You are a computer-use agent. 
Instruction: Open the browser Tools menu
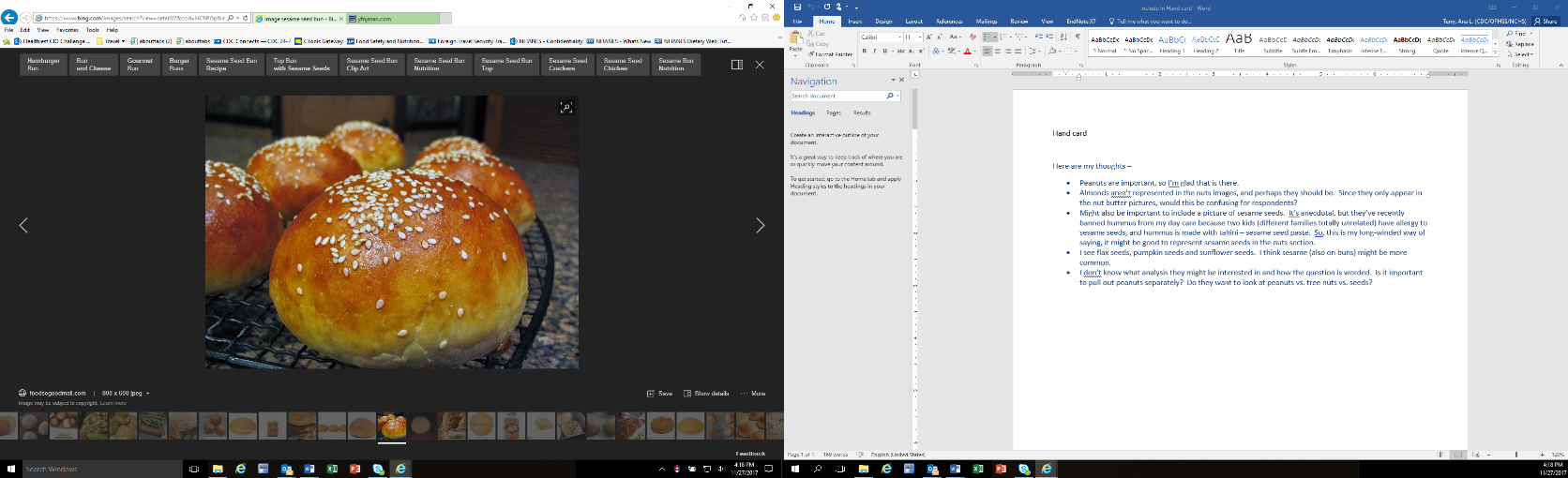[x=92, y=30]
